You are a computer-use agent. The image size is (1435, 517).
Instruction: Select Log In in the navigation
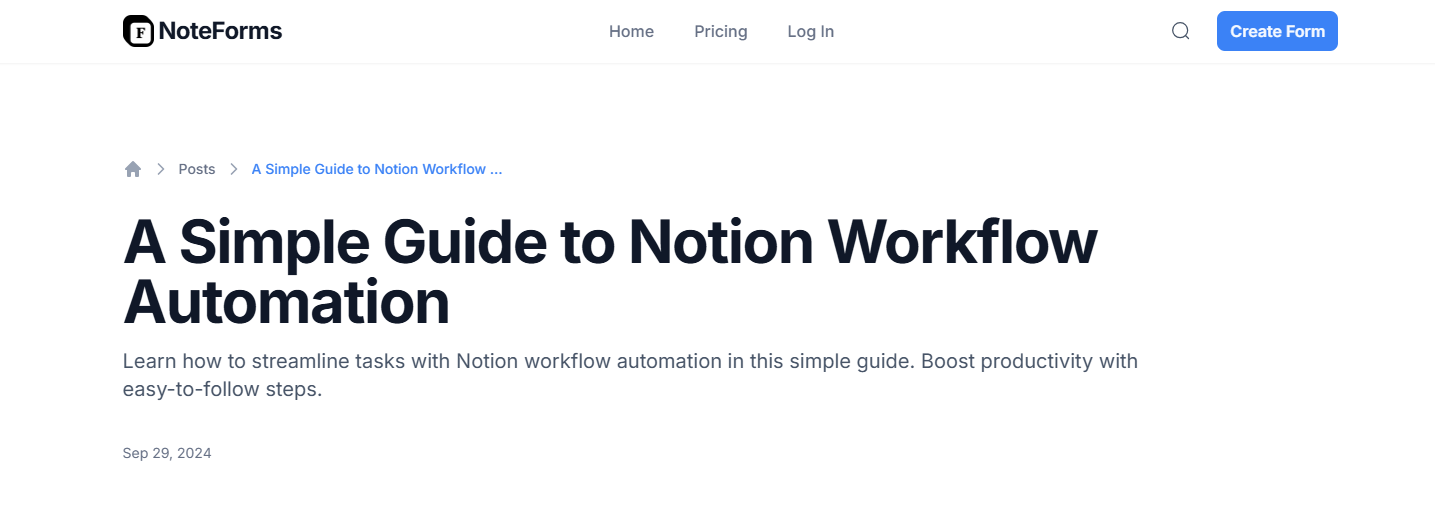pyautogui.click(x=811, y=31)
